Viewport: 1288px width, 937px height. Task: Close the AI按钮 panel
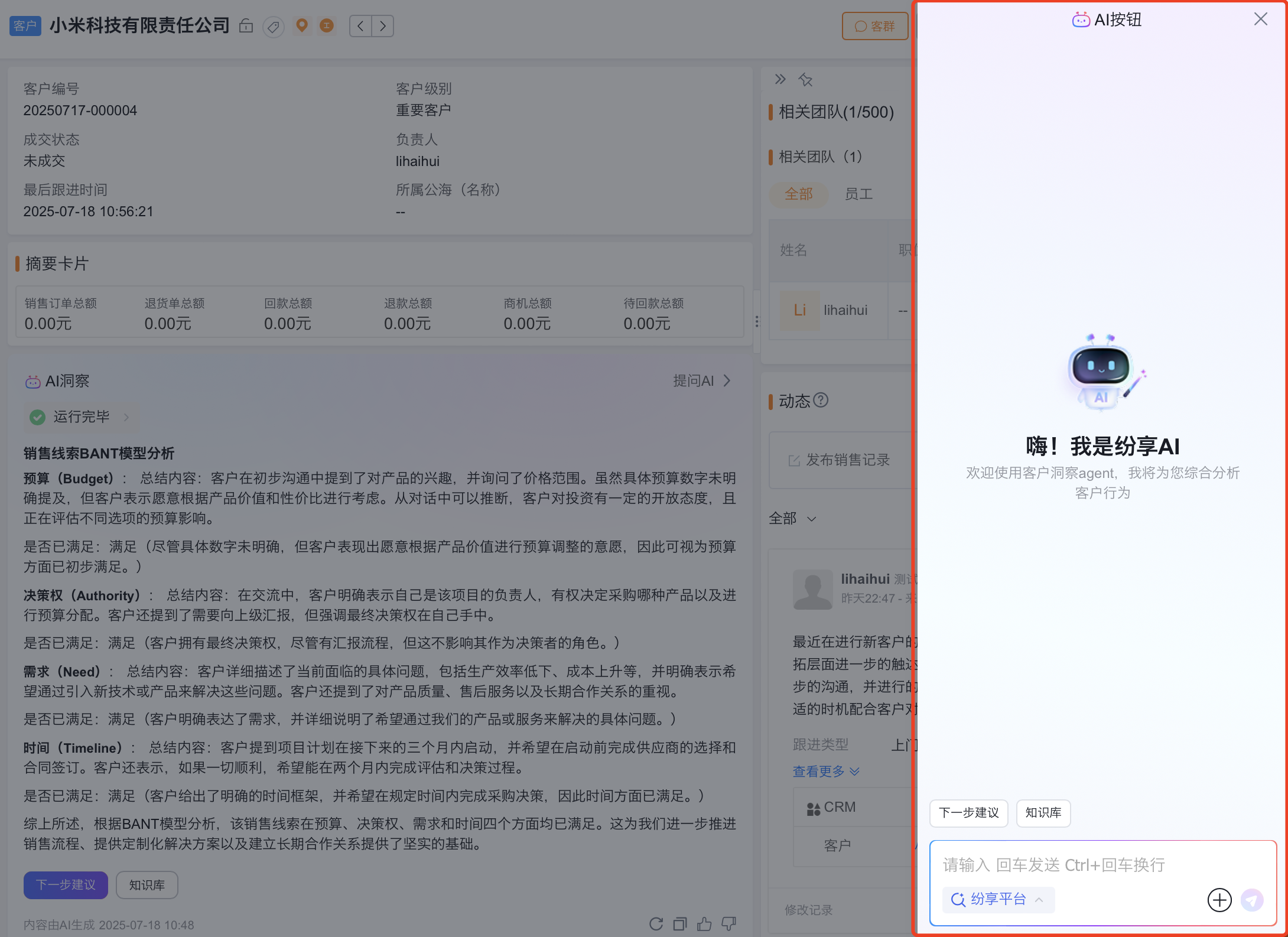click(1261, 19)
